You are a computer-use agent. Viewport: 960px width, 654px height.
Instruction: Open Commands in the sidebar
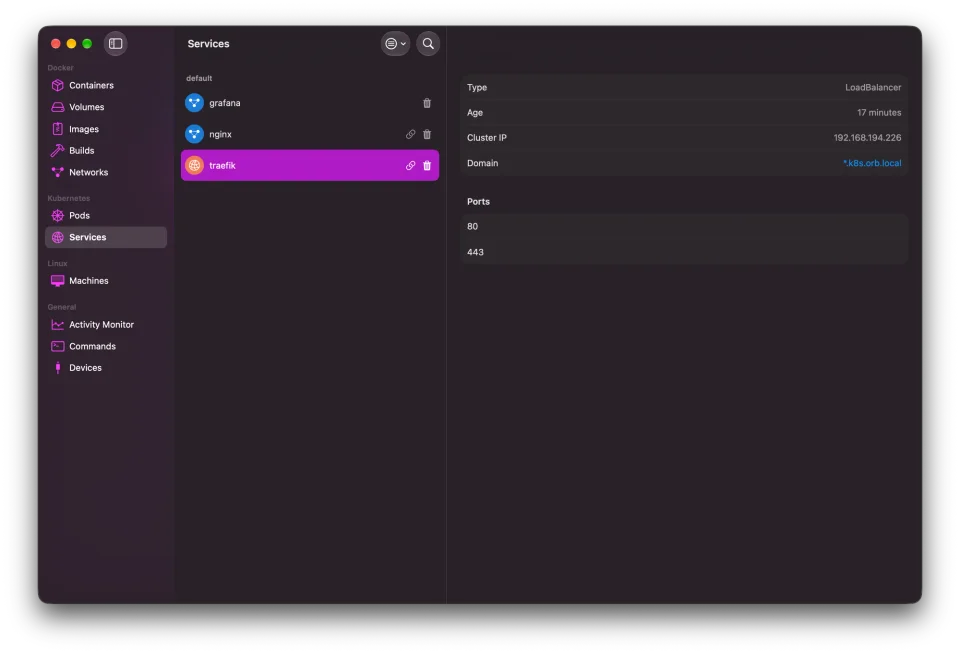click(x=106, y=347)
